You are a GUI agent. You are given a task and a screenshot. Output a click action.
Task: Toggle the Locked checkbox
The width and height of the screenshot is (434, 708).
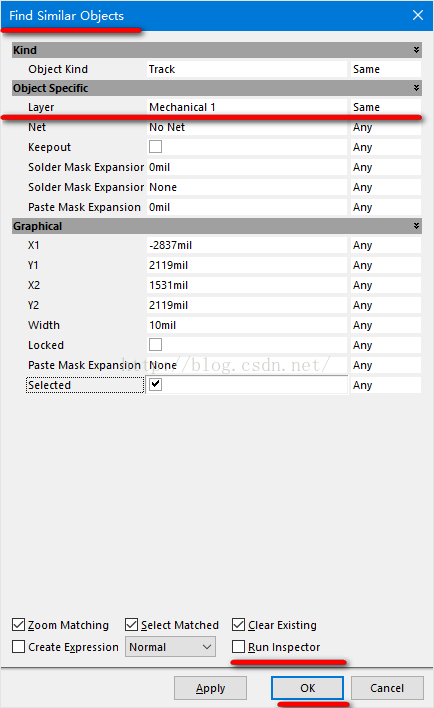(x=155, y=345)
